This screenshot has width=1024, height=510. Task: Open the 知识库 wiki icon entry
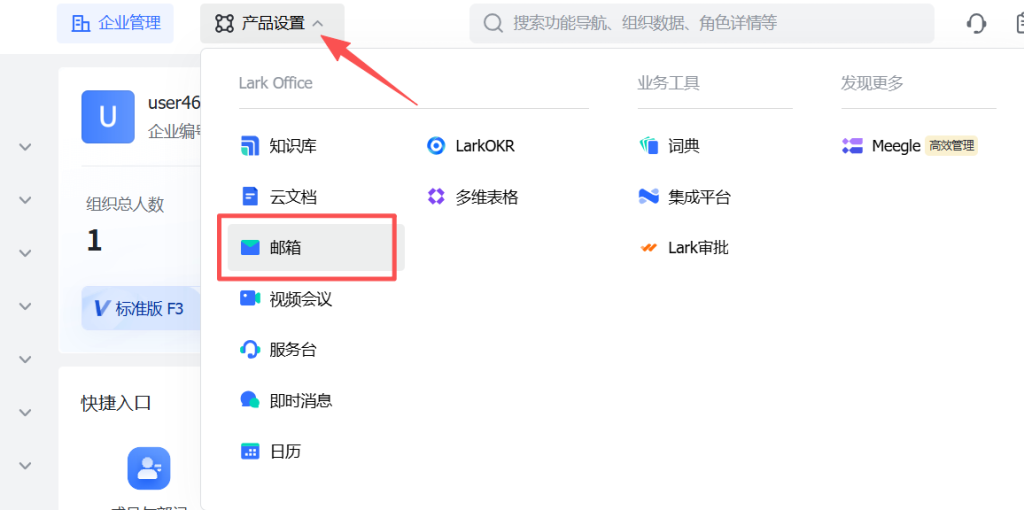click(249, 146)
